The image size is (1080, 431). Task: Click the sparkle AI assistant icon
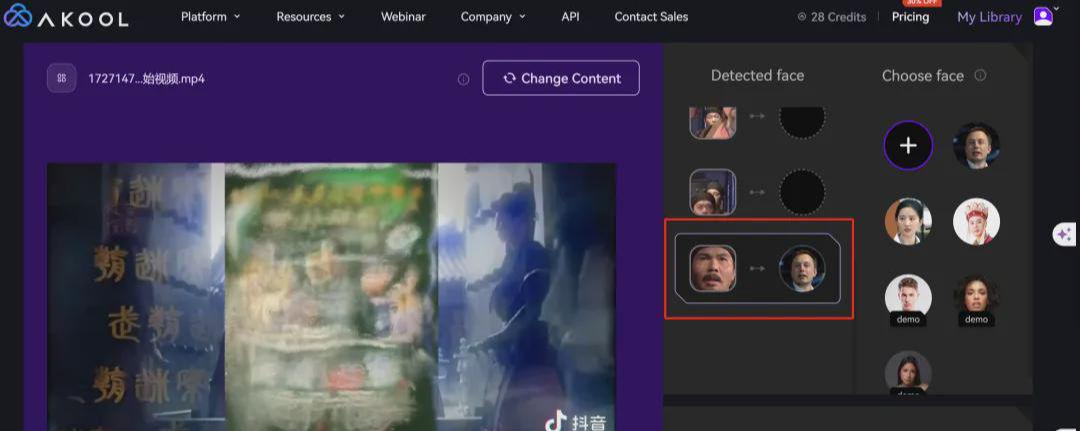click(x=1064, y=234)
